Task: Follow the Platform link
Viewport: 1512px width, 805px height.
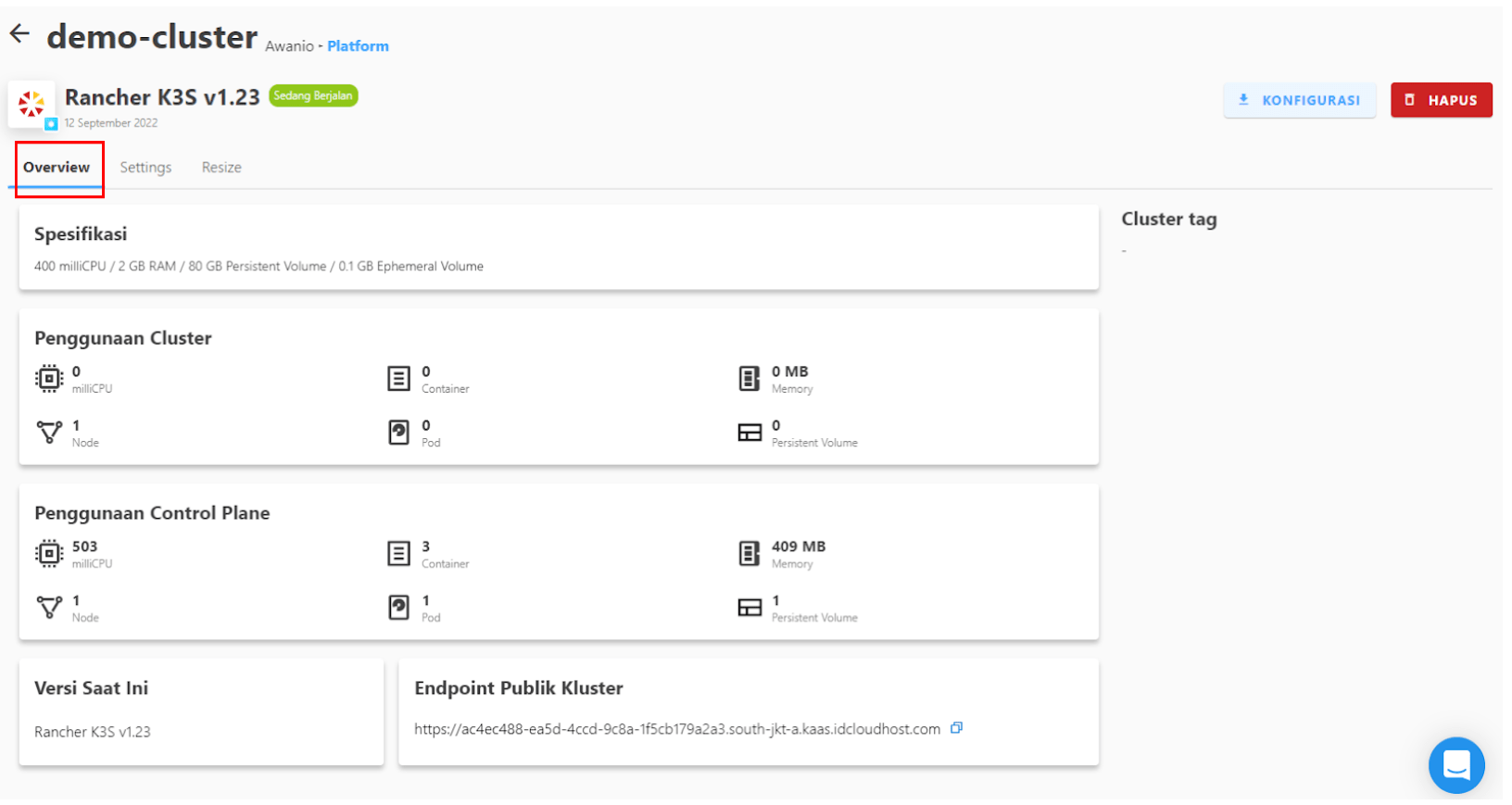Action: (x=358, y=46)
